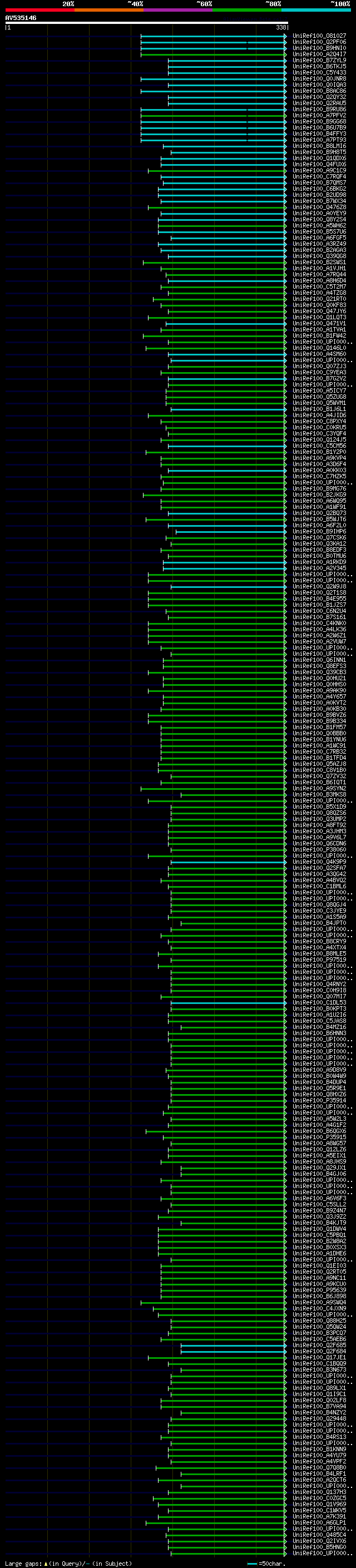Click the orange ~40% identity legend segment
The width and height of the screenshot is (356, 1568).
[109, 10]
